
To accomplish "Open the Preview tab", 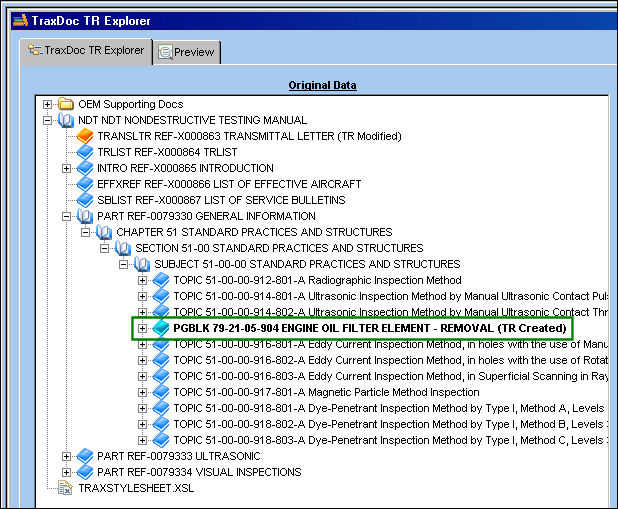I will [x=186, y=52].
